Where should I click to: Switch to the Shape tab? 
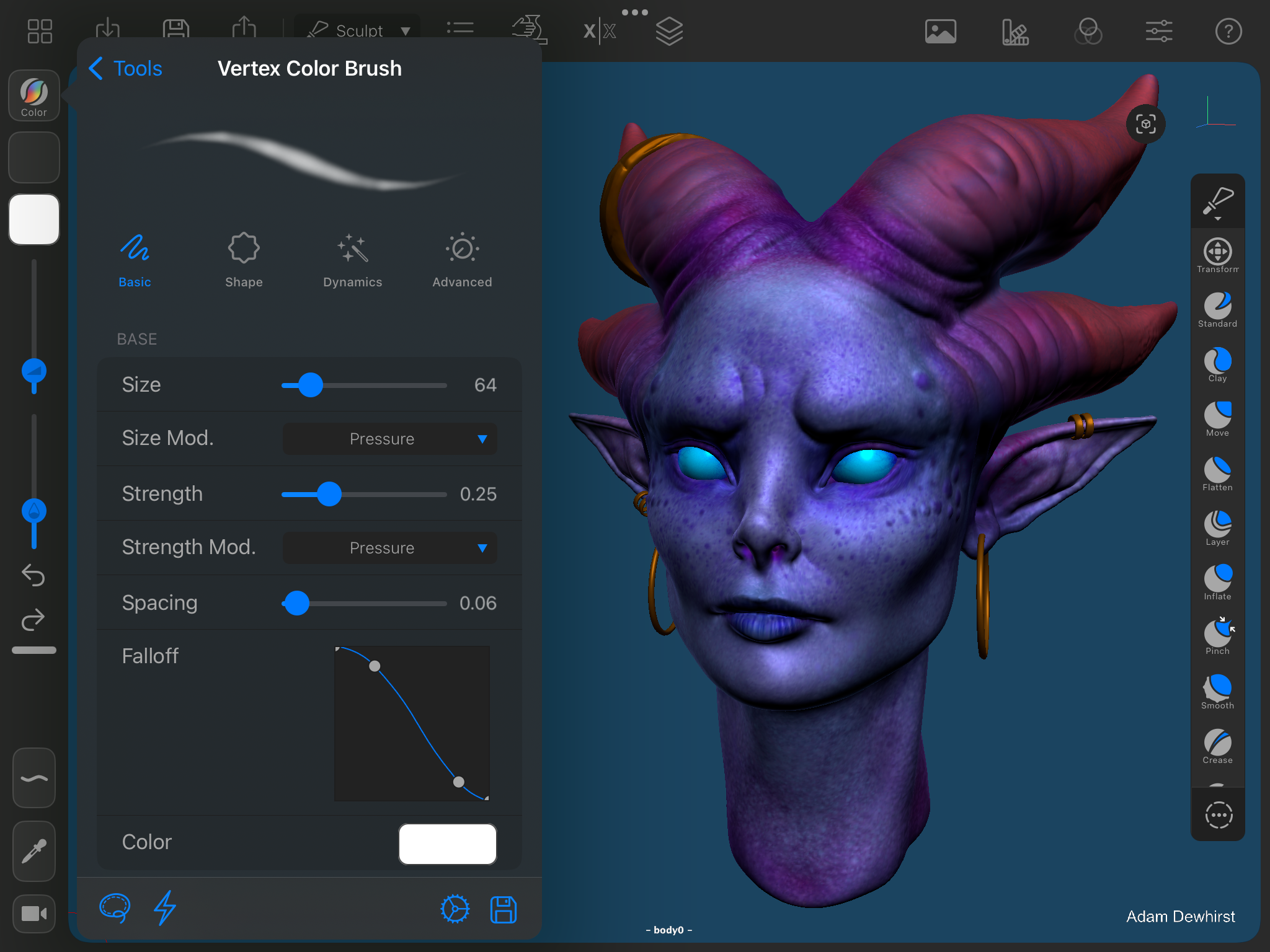(x=244, y=261)
